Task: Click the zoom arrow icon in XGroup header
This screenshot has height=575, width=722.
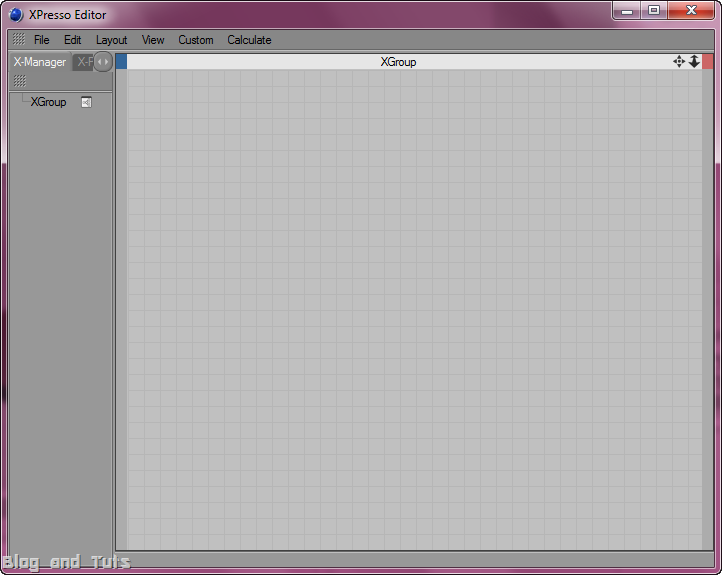Action: pos(694,61)
